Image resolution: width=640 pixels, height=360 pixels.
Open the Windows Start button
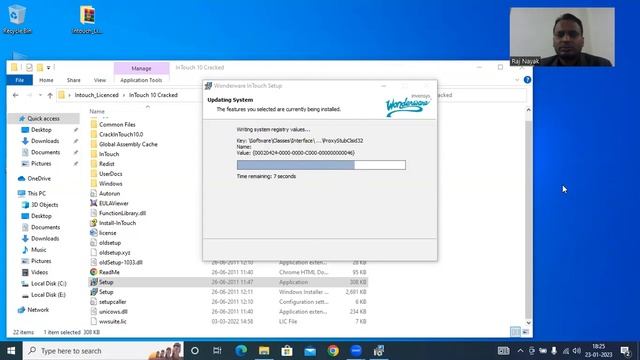(x=11, y=351)
